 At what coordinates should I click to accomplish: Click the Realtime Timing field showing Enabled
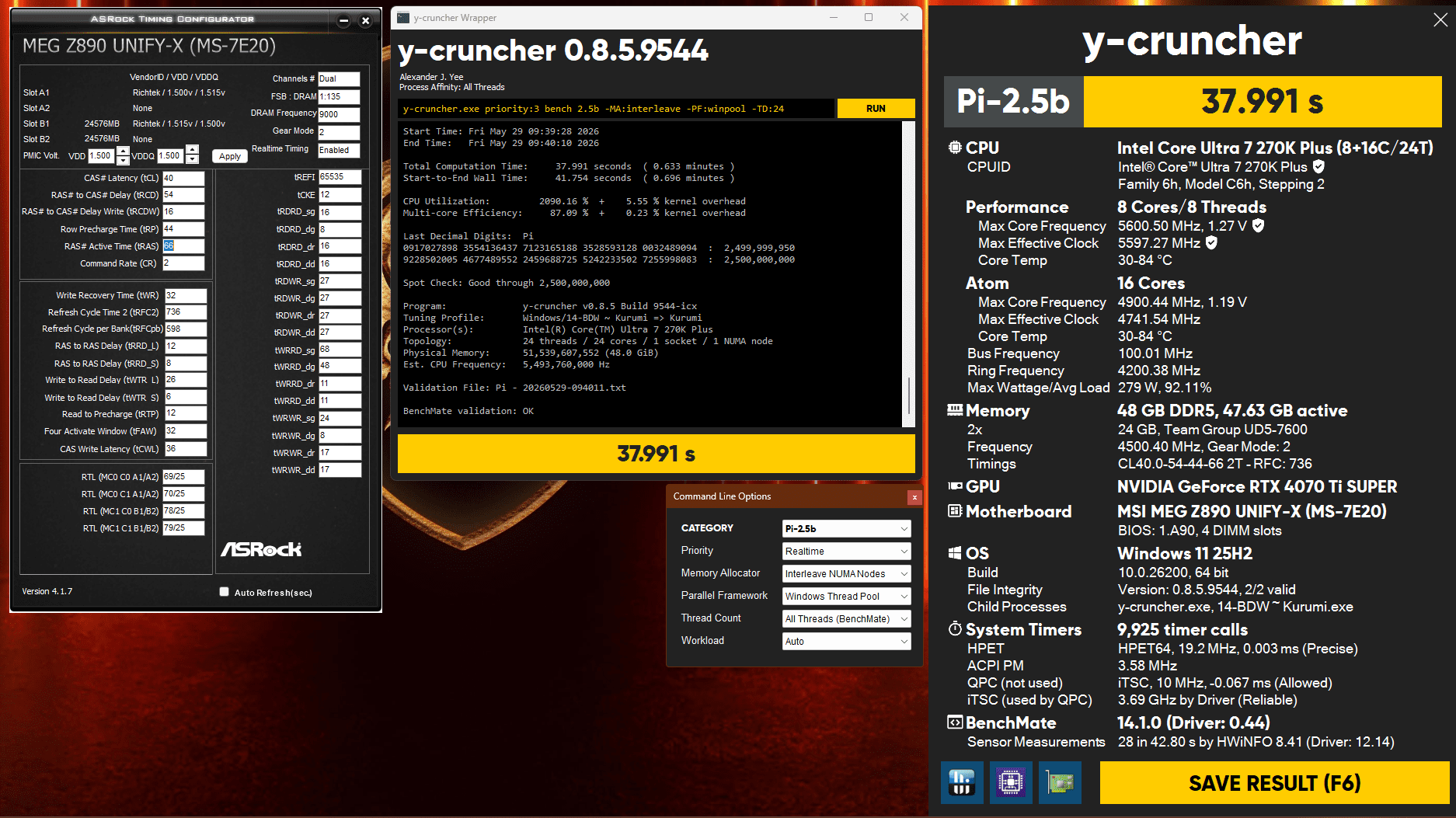[x=339, y=150]
